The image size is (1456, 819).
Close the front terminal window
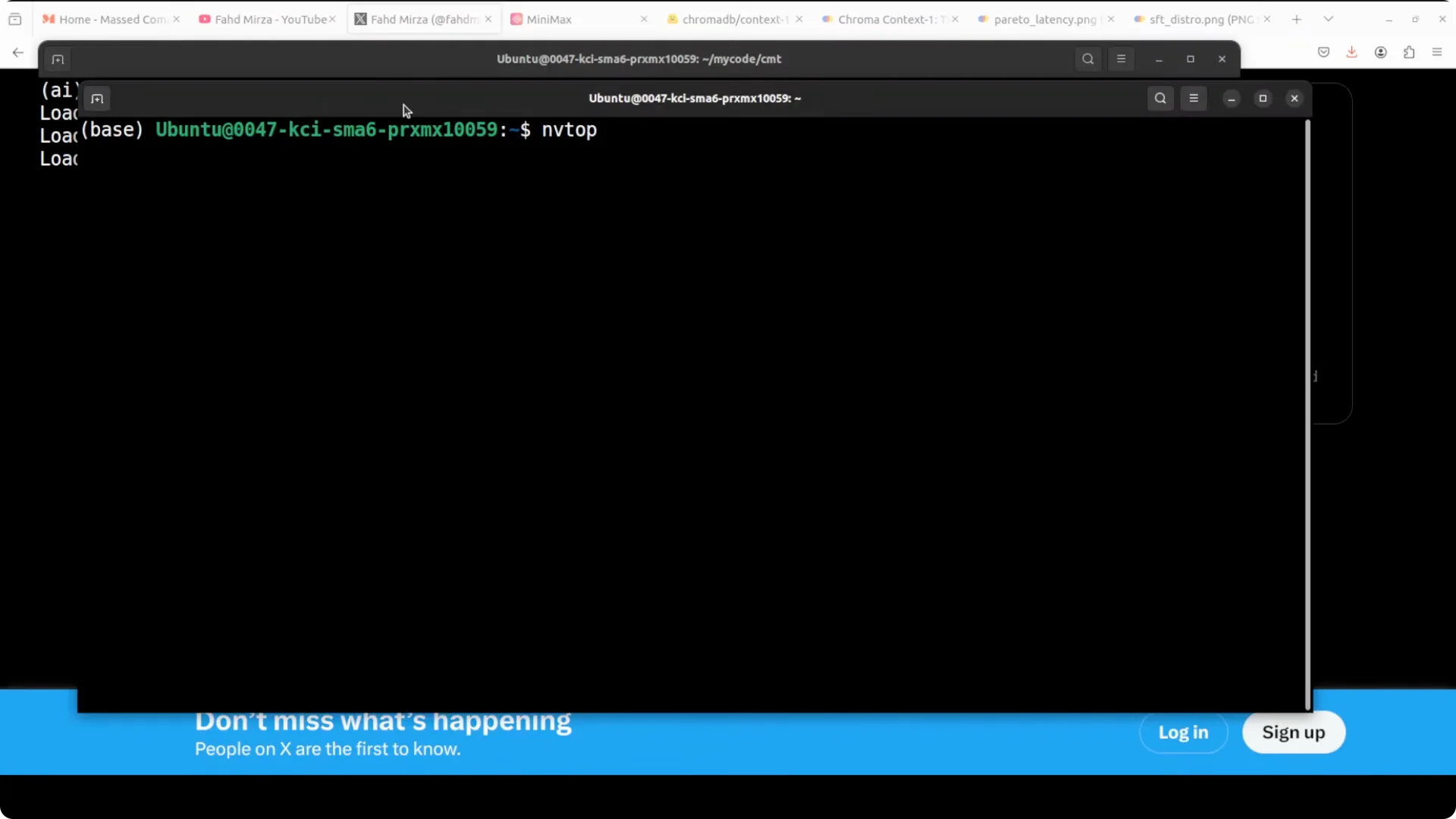(x=1294, y=99)
